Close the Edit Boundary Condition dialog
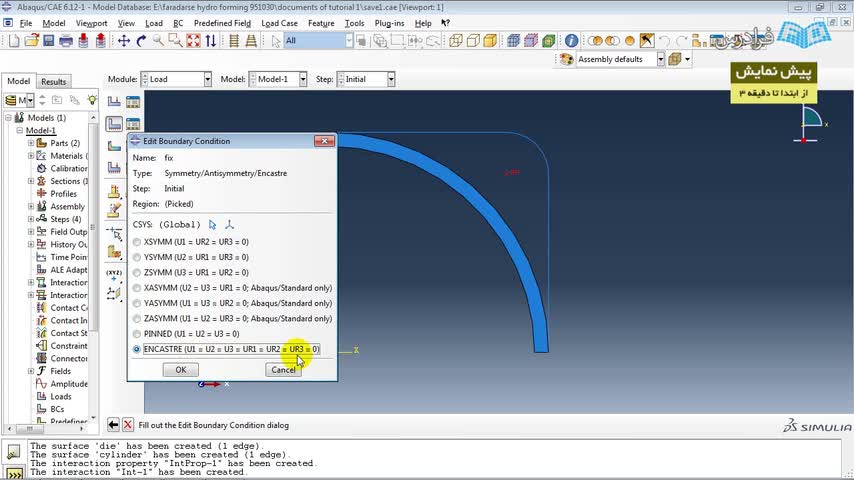854x480 pixels. (x=324, y=141)
